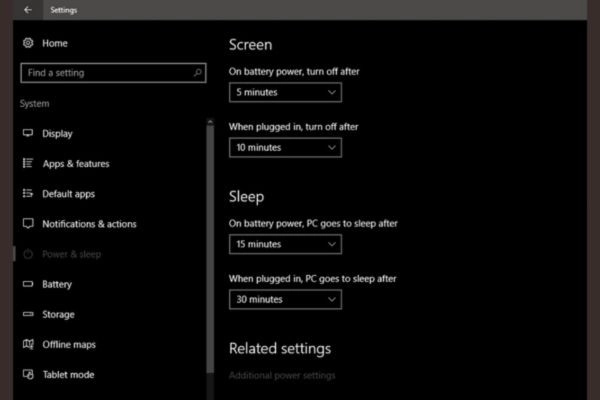Expand plugged-in sleep '30 minutes' dropdown
Screen dimensions: 600x400
point(285,299)
